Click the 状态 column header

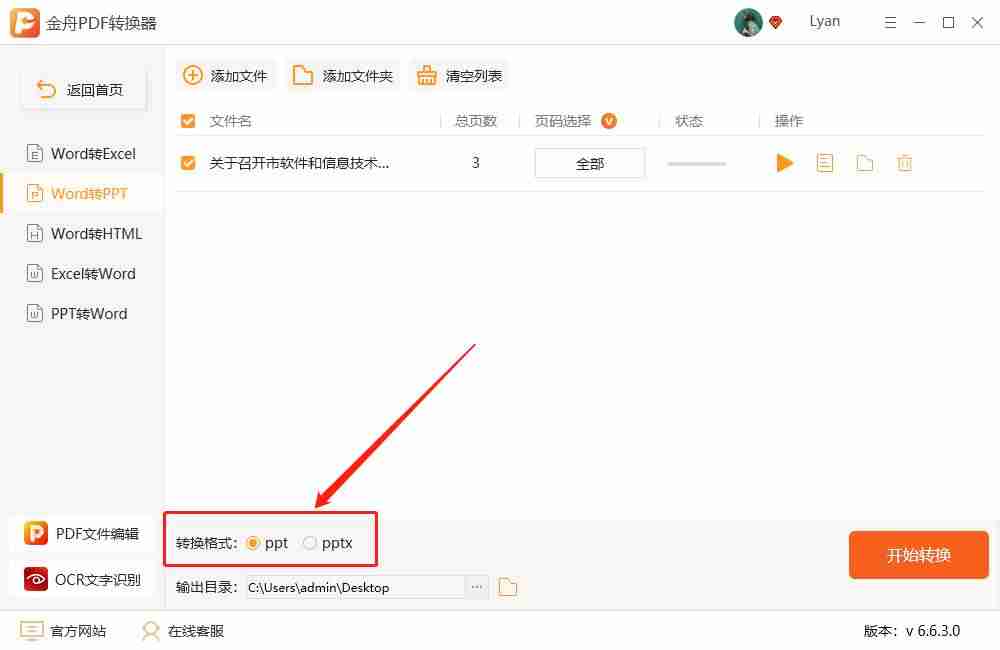coord(689,121)
